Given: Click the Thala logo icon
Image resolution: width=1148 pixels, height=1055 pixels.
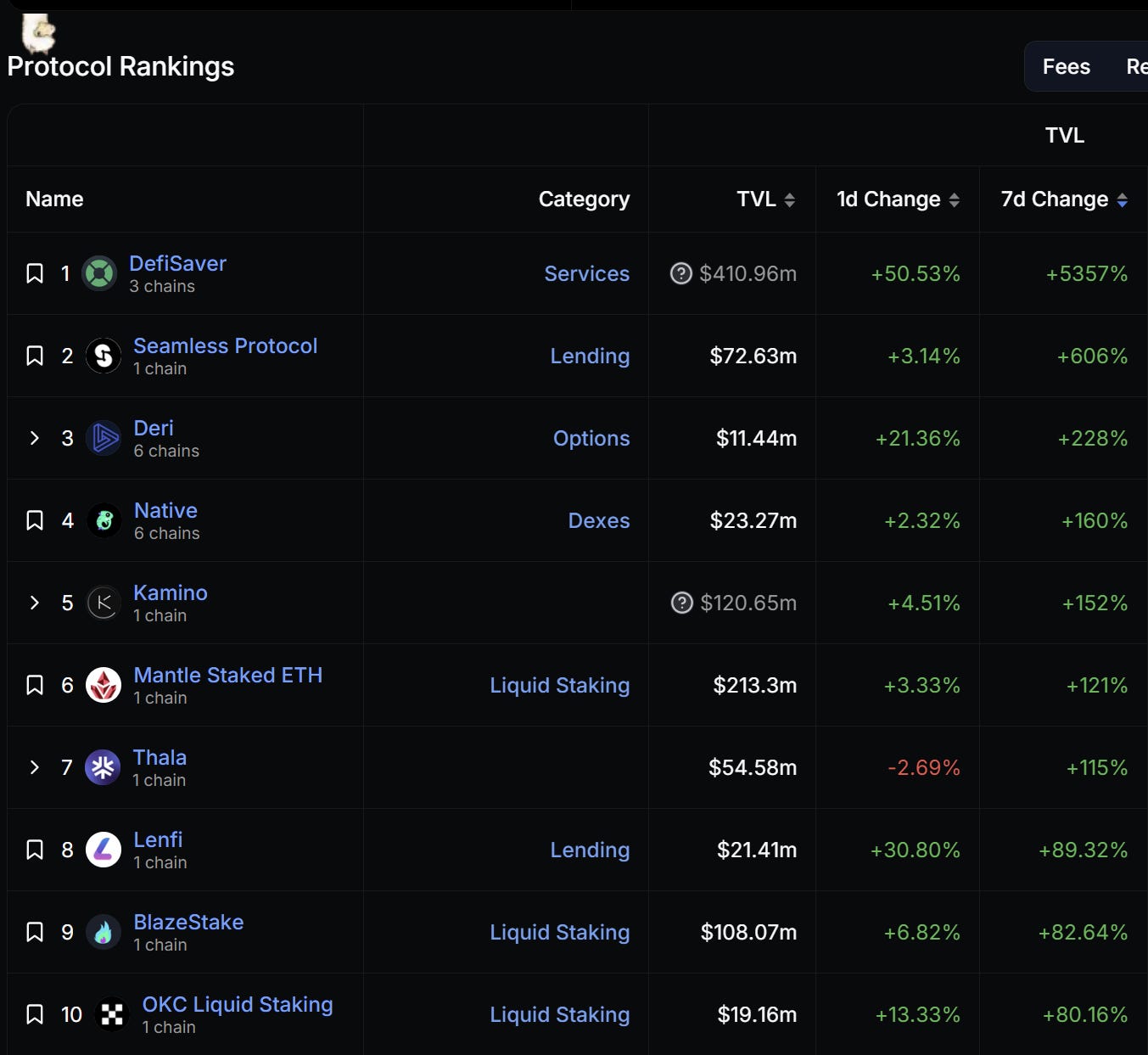Looking at the screenshot, I should 103,767.
